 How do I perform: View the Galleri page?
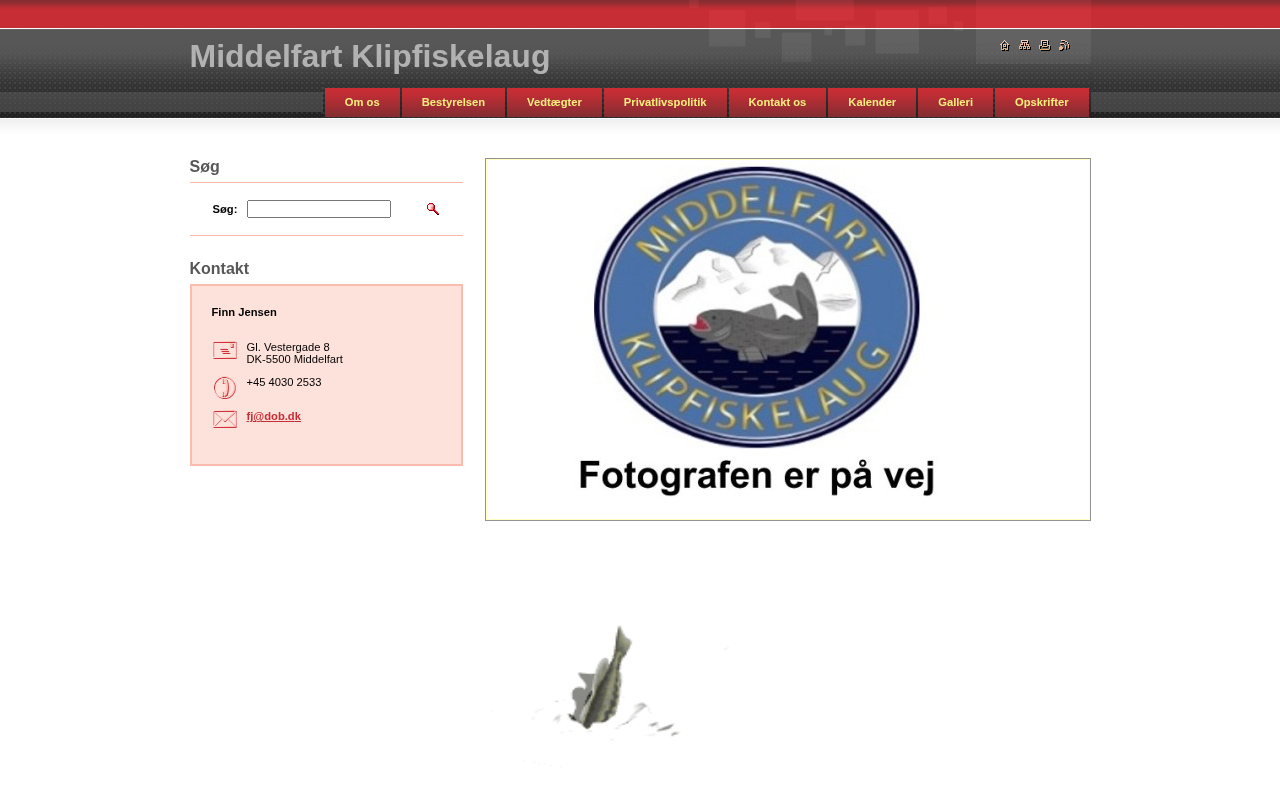[x=955, y=102]
